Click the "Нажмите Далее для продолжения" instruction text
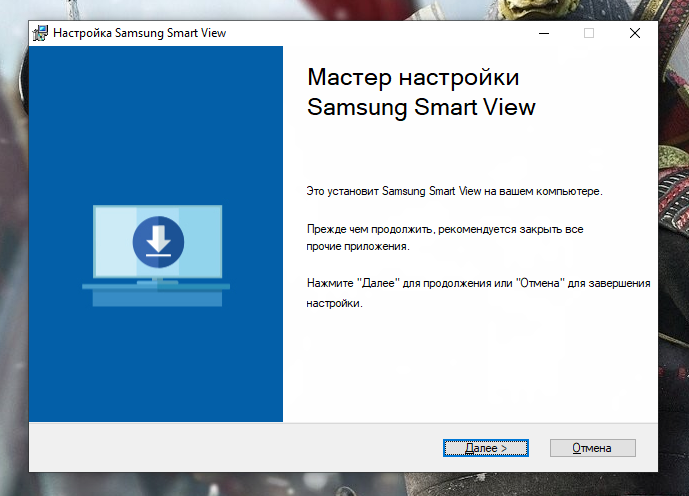The height and width of the screenshot is (496, 689). coord(478,284)
